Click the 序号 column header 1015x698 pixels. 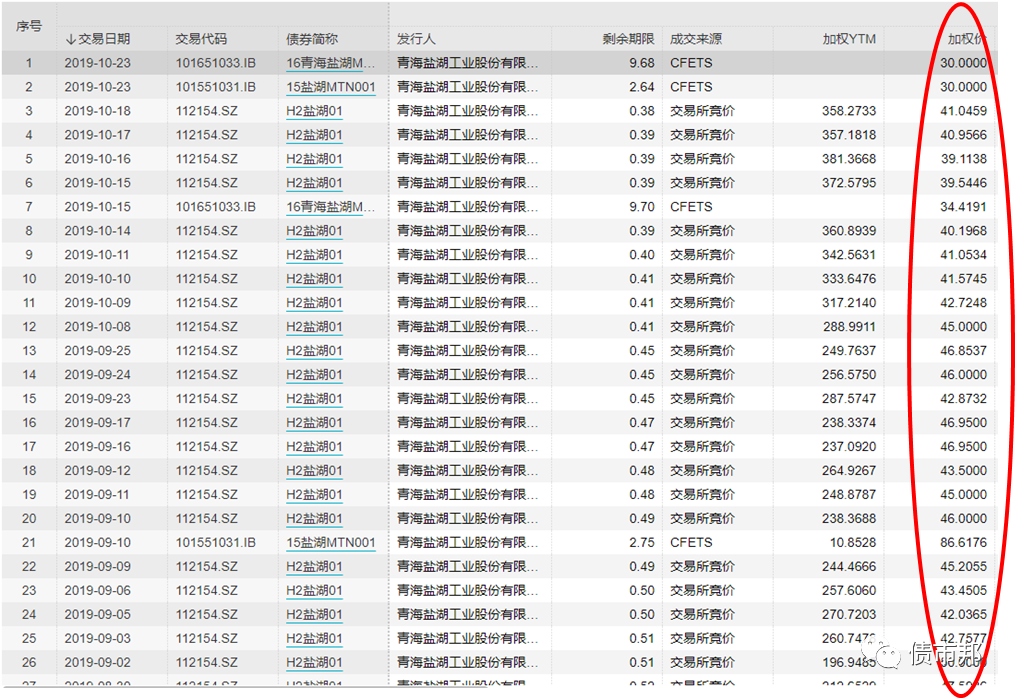tap(28, 27)
